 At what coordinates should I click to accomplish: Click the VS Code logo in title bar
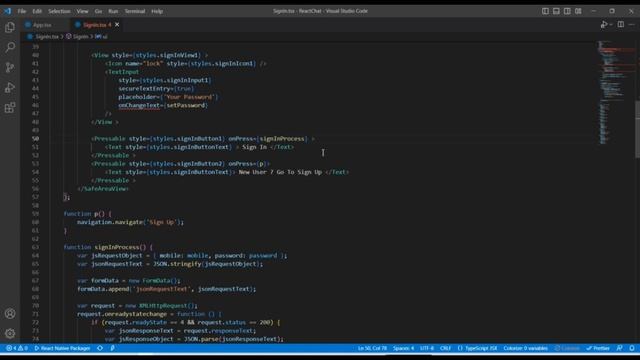pos(7,11)
